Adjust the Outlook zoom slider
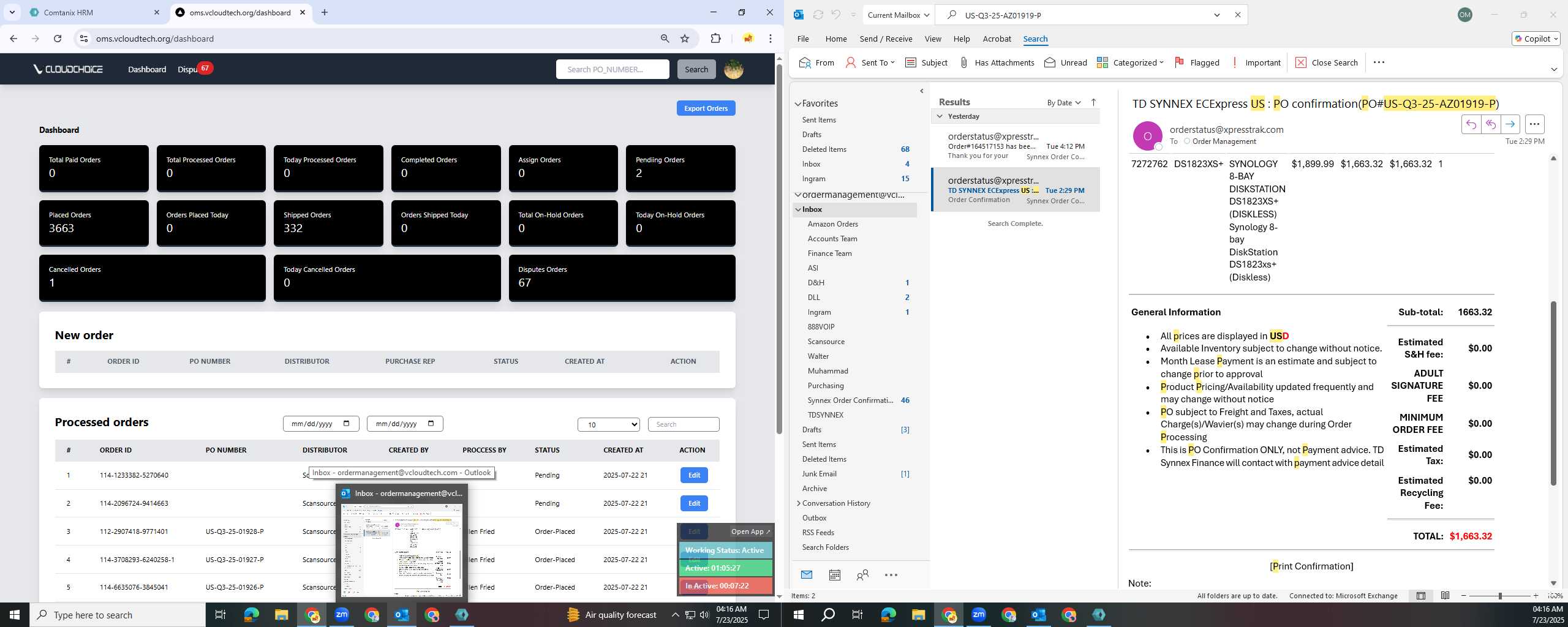 pos(1500,596)
